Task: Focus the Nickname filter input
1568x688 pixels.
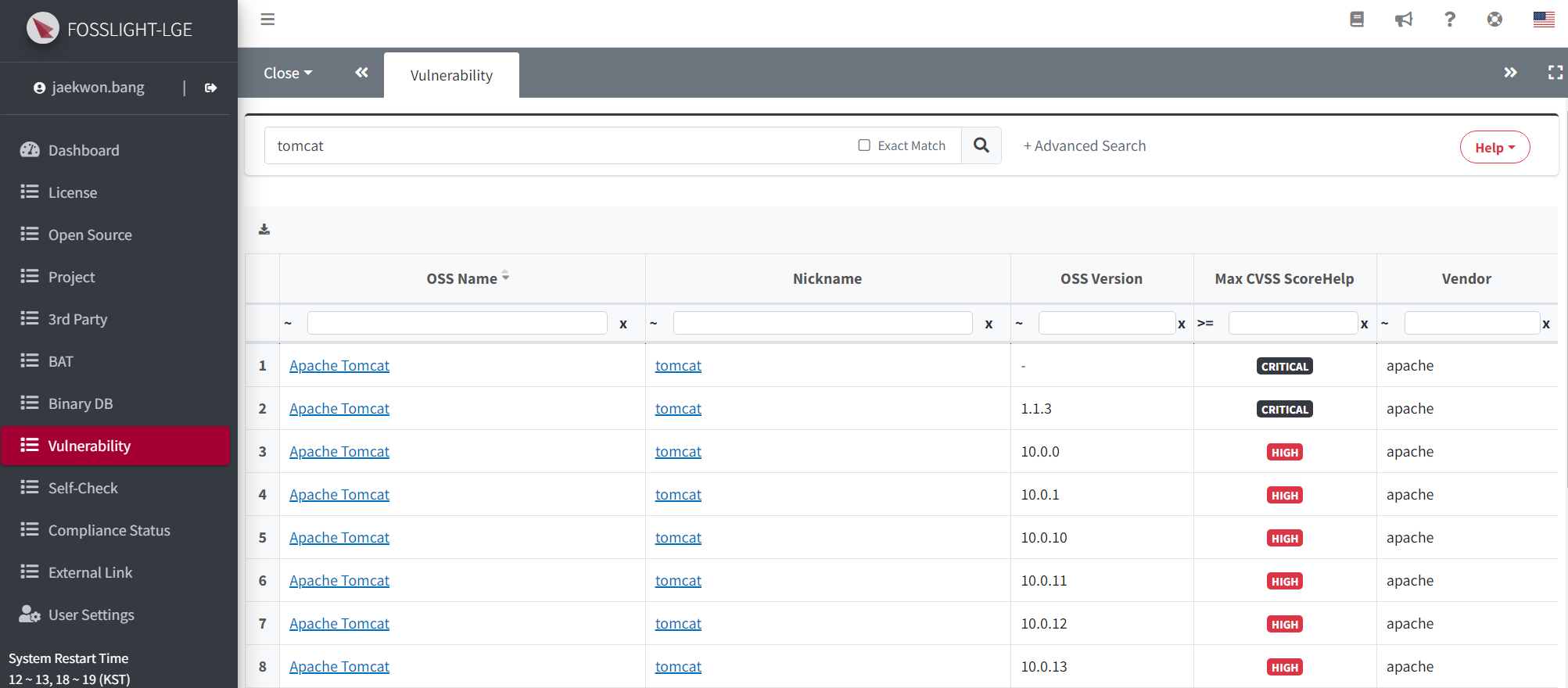Action: click(x=823, y=323)
